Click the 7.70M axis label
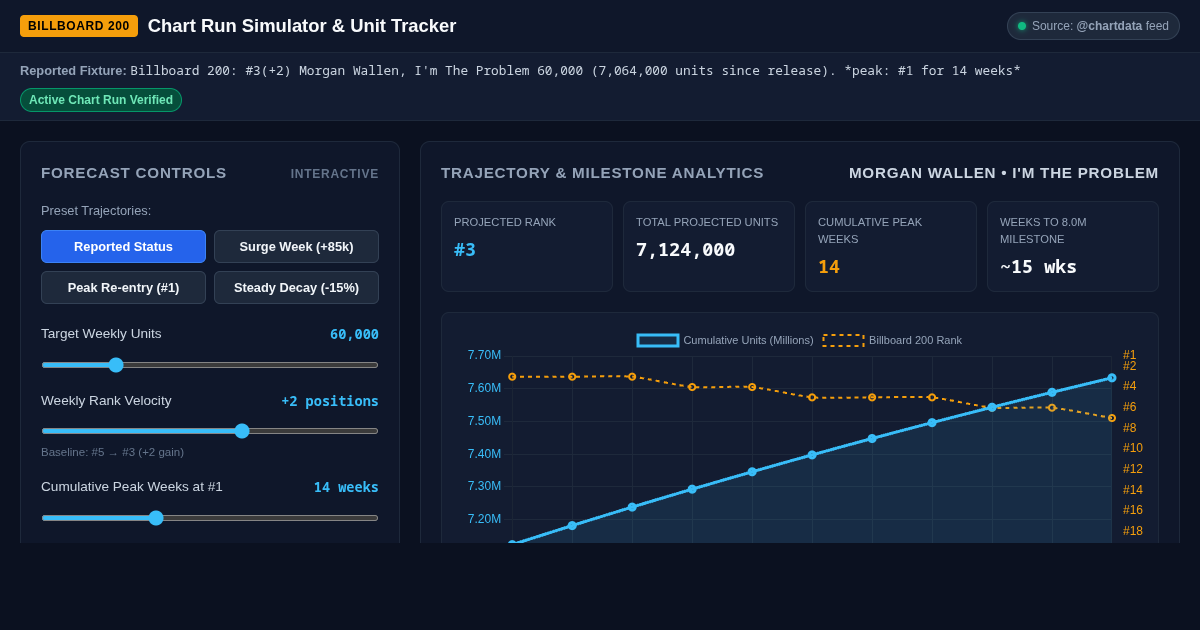Viewport: 1200px width, 630px height. click(x=484, y=355)
